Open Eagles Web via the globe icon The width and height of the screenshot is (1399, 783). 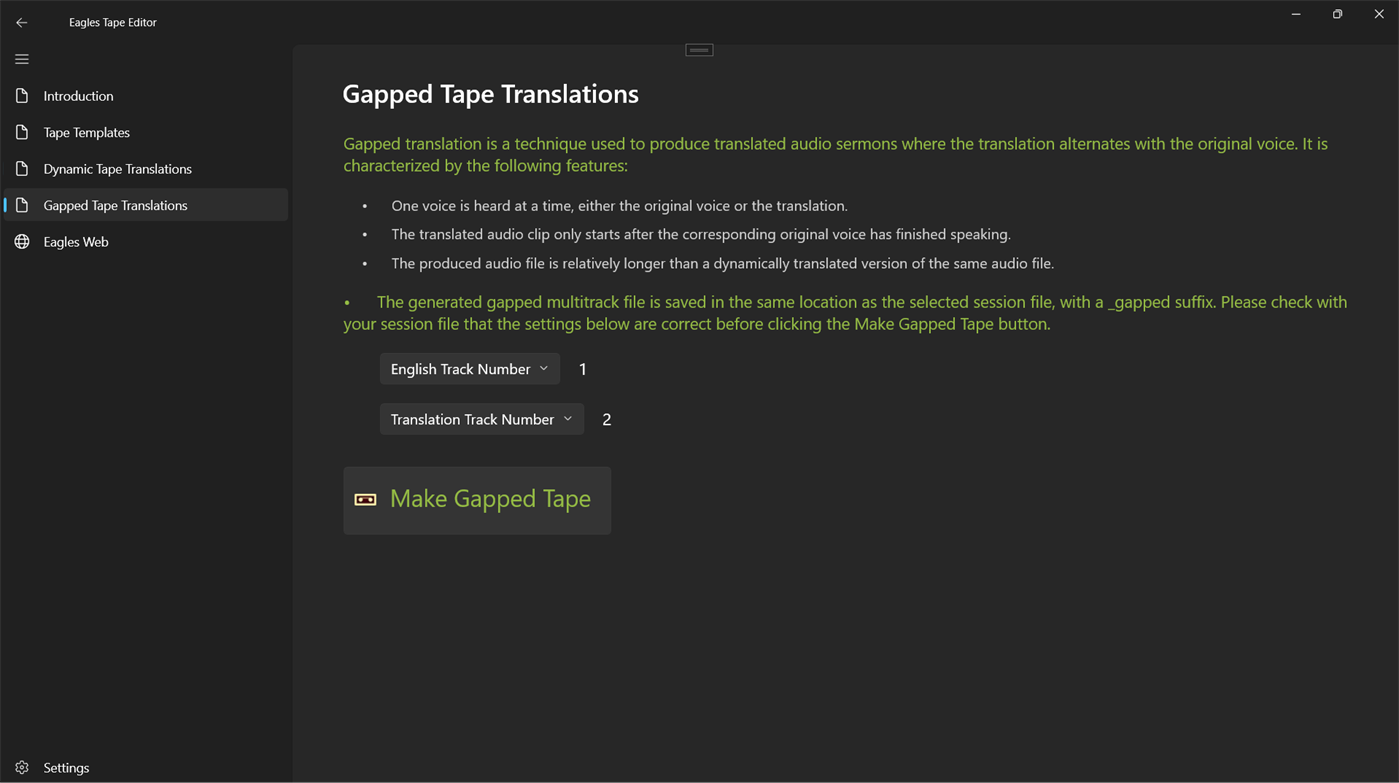tap(22, 241)
